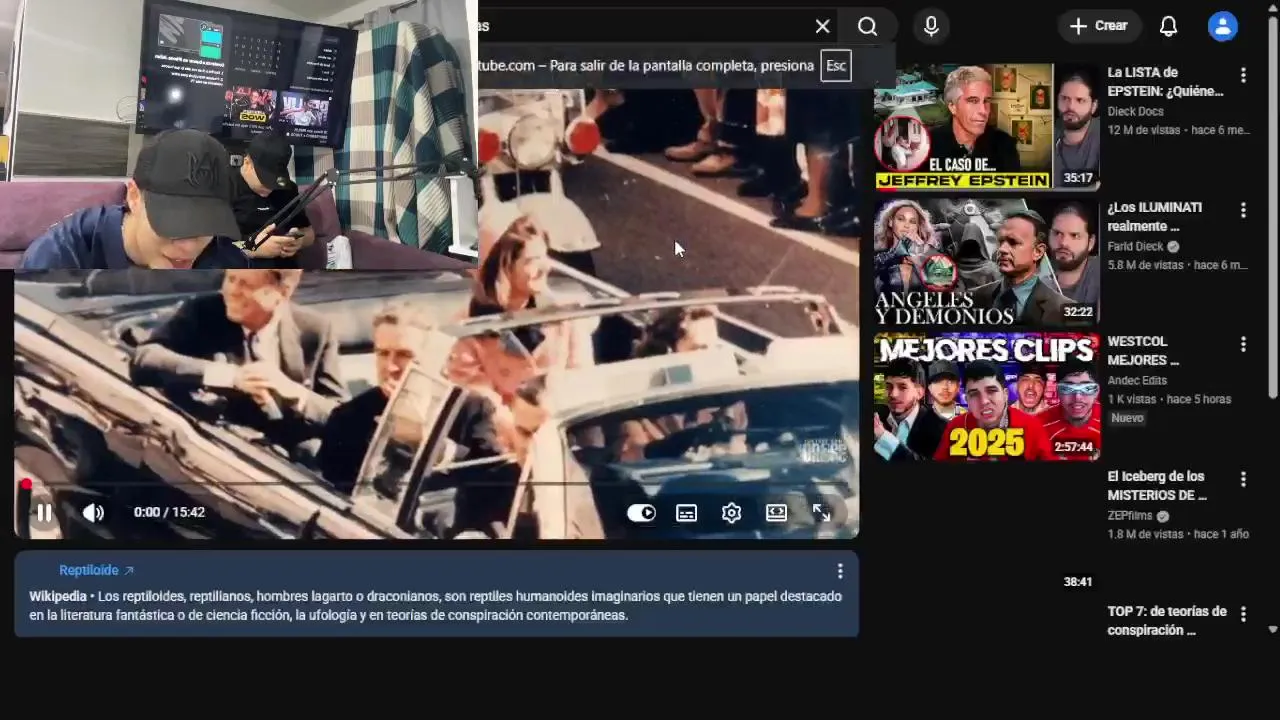
Task: Turn on subtitles with the captions icon
Action: click(x=686, y=513)
